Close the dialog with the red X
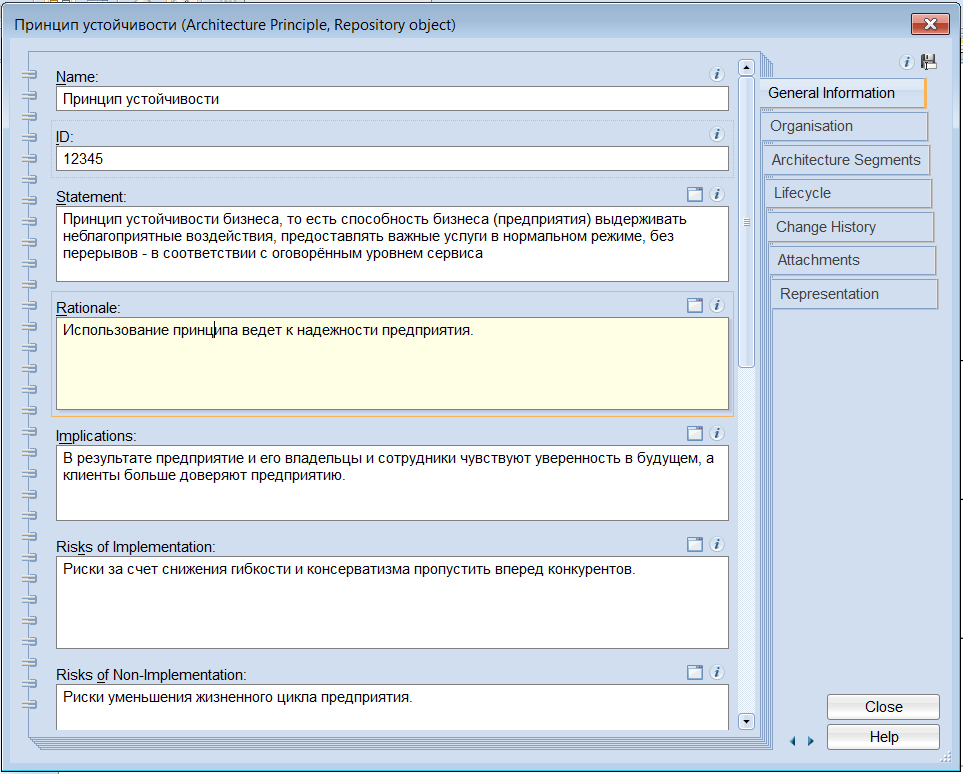This screenshot has height=774, width=963. (x=930, y=25)
